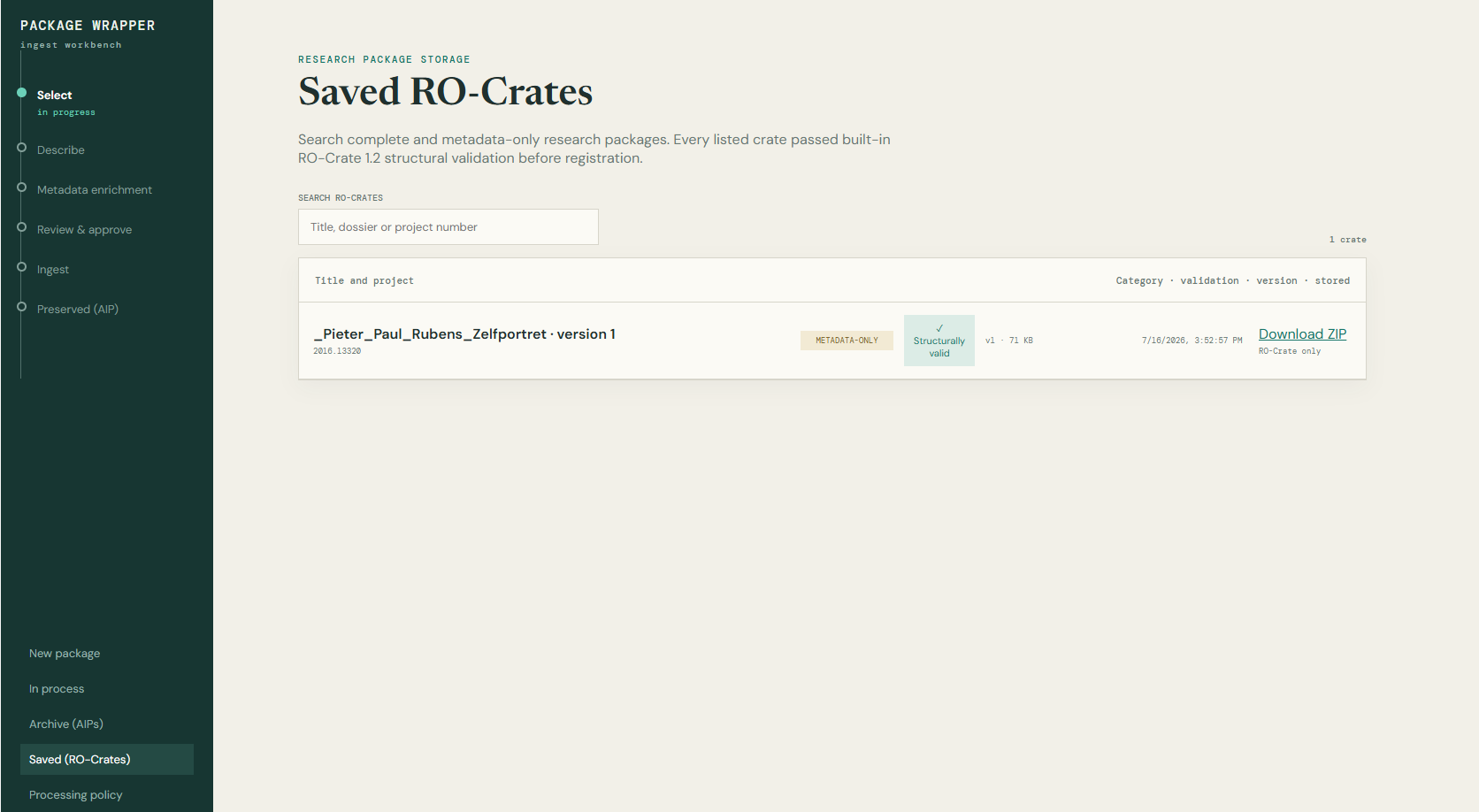
Task: Click the Ingest step circle marker
Action: tap(21, 267)
